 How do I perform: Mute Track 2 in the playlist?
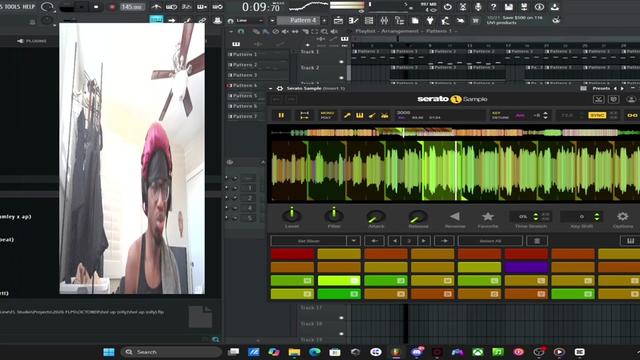(x=342, y=78)
